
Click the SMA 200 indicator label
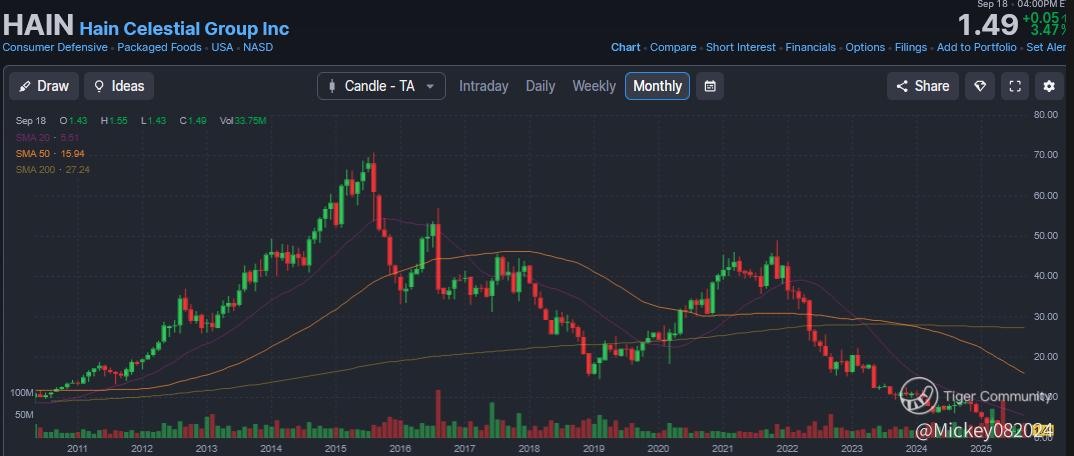[x=53, y=169]
